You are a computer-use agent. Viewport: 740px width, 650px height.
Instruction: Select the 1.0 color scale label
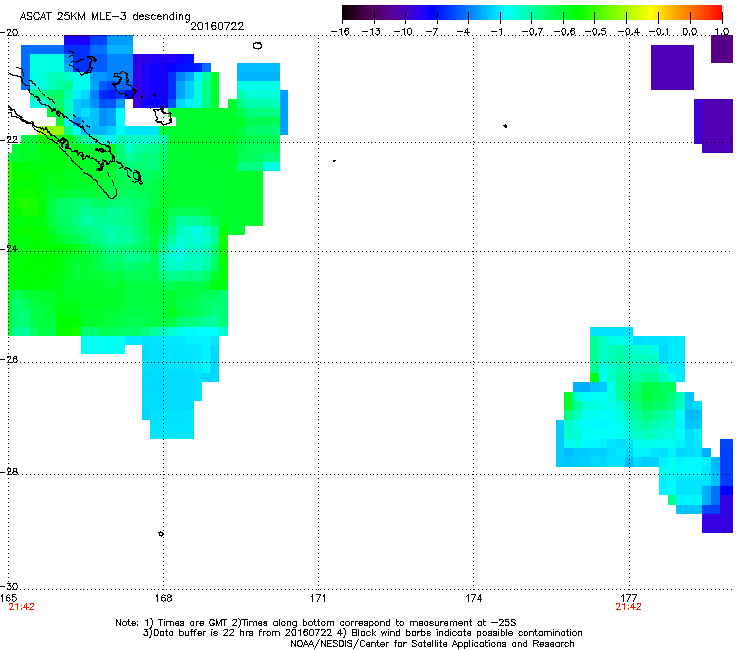[722, 32]
